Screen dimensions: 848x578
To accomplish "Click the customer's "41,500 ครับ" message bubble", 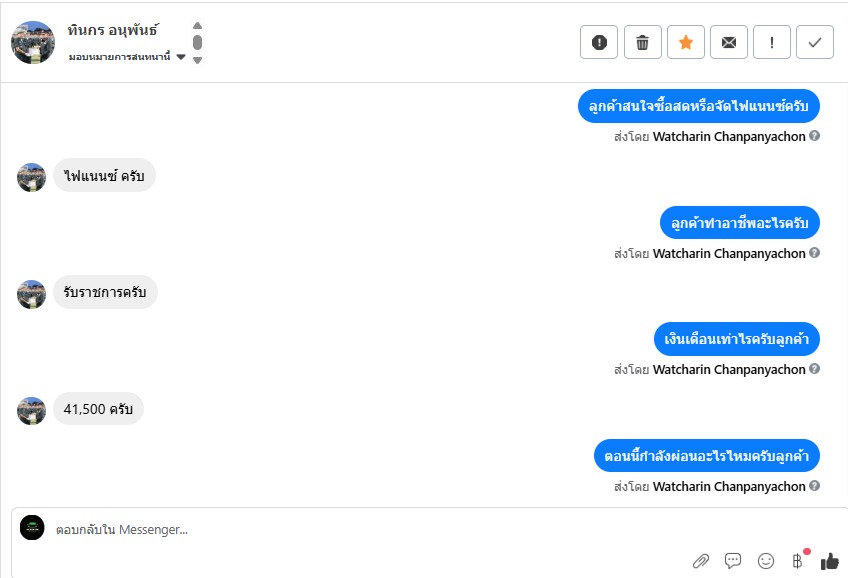I will pyautogui.click(x=98, y=409).
